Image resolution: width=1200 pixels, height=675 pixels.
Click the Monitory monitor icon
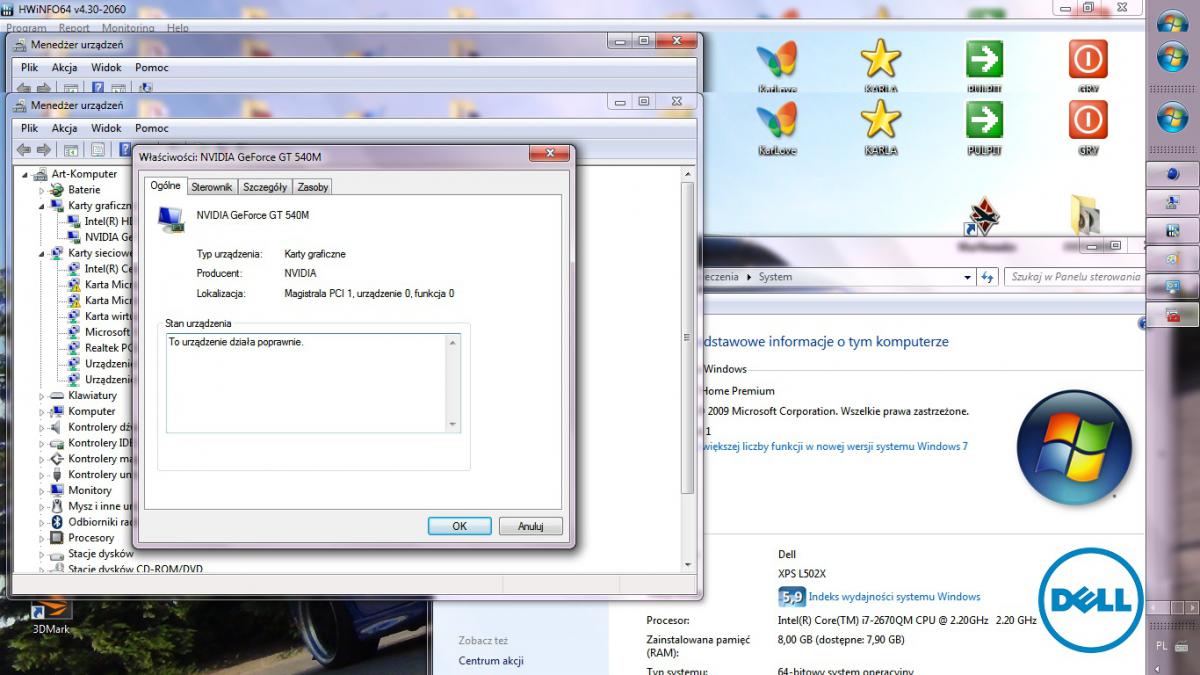[57, 490]
